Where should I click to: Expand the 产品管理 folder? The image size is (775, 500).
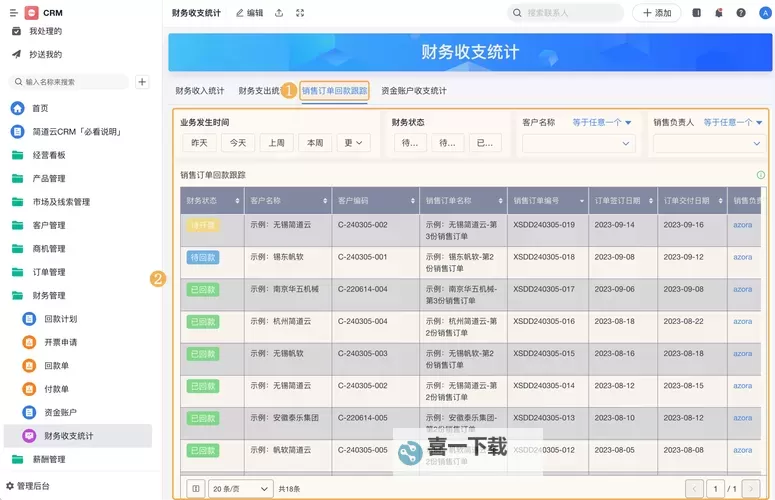tap(49, 178)
